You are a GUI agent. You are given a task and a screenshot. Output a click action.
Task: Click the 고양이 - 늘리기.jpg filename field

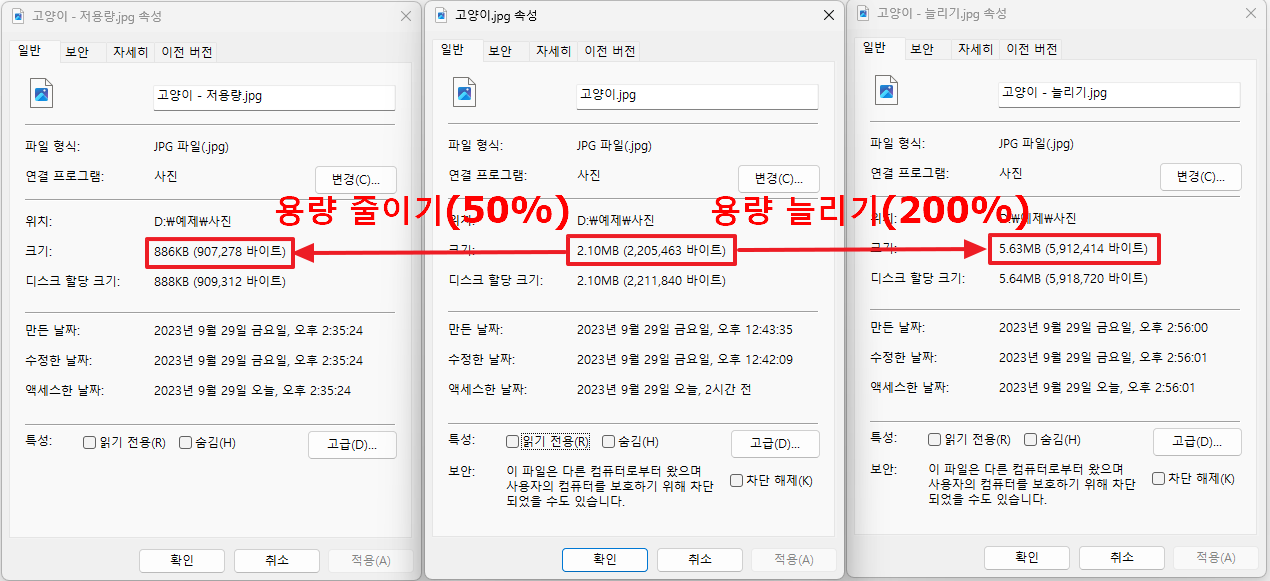(x=1120, y=94)
